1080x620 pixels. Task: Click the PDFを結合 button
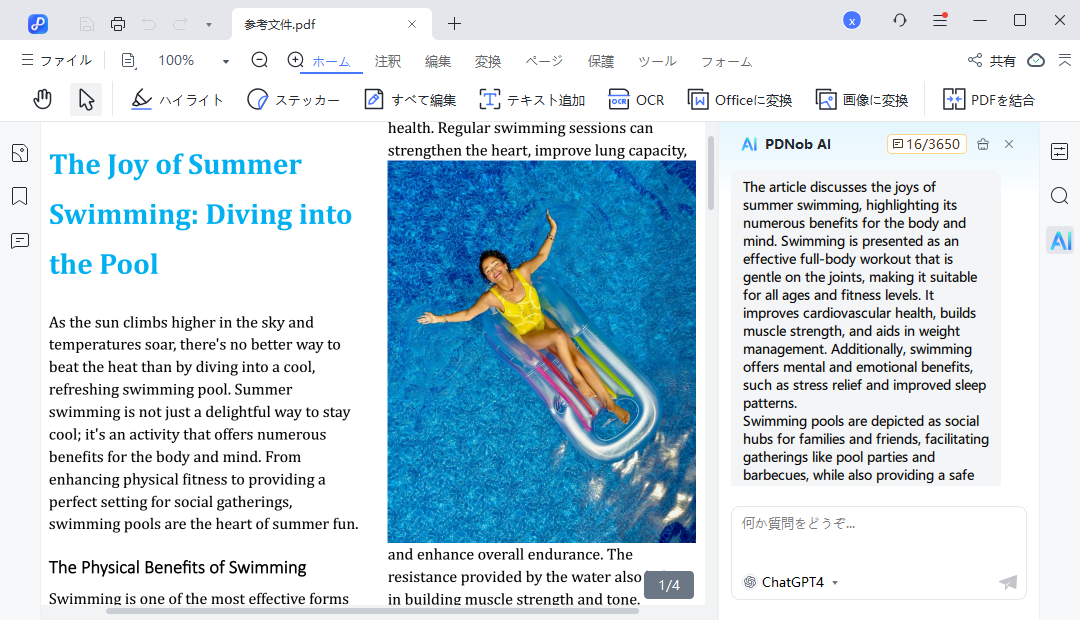point(988,99)
